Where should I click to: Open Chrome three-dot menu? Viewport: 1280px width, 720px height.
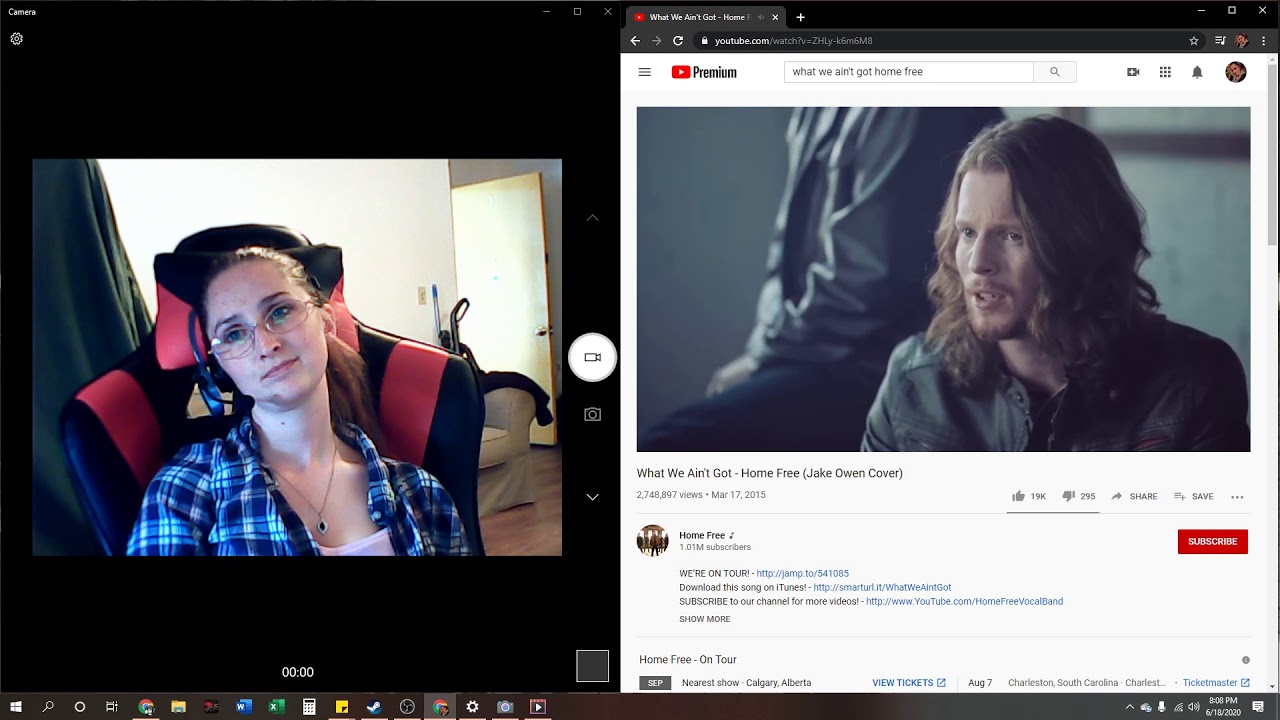coord(1263,41)
